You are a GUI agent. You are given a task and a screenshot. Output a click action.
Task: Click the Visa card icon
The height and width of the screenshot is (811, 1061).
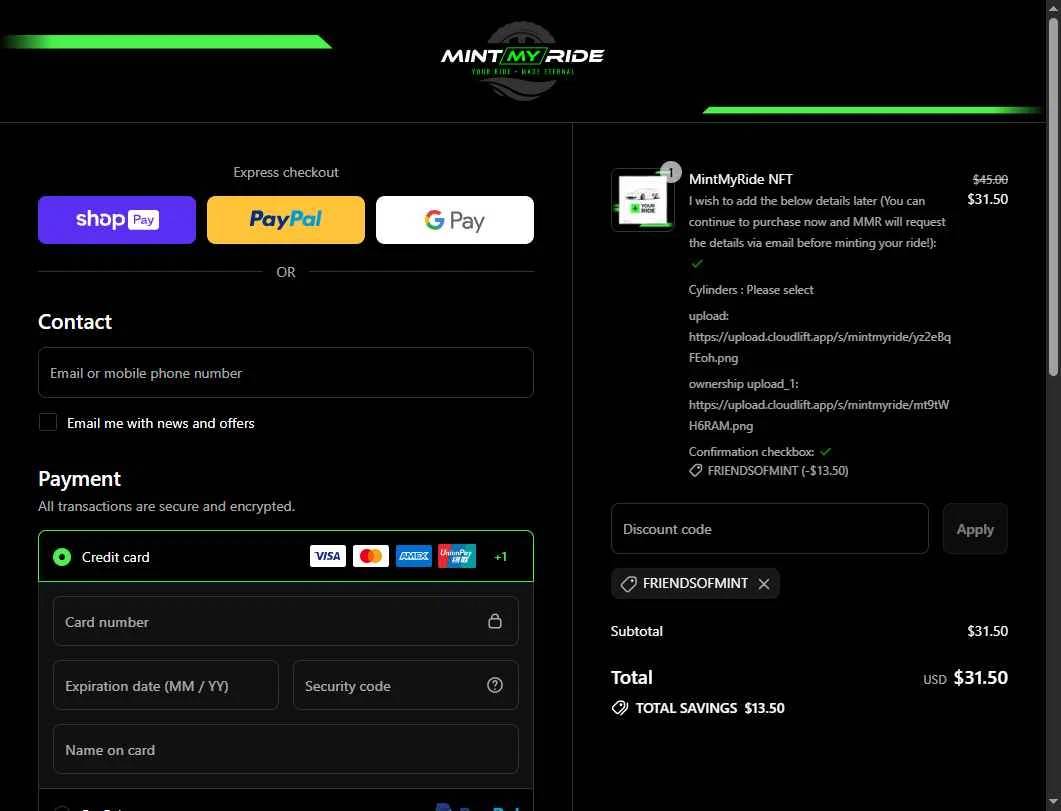point(328,556)
